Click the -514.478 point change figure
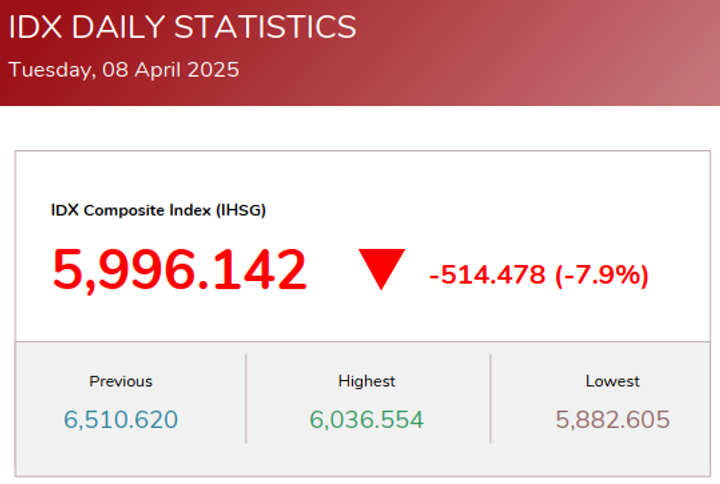 pos(487,275)
